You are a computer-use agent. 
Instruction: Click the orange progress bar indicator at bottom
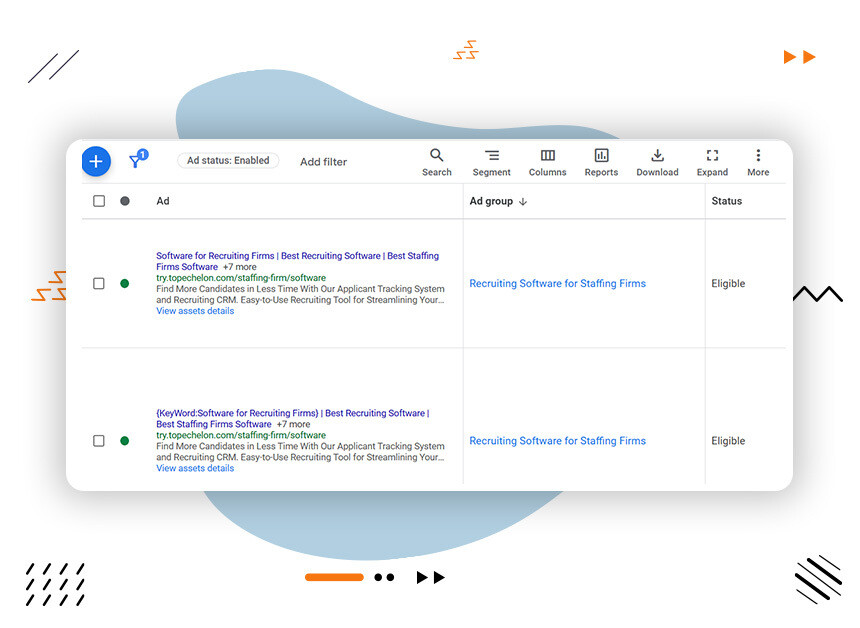[x=334, y=577]
